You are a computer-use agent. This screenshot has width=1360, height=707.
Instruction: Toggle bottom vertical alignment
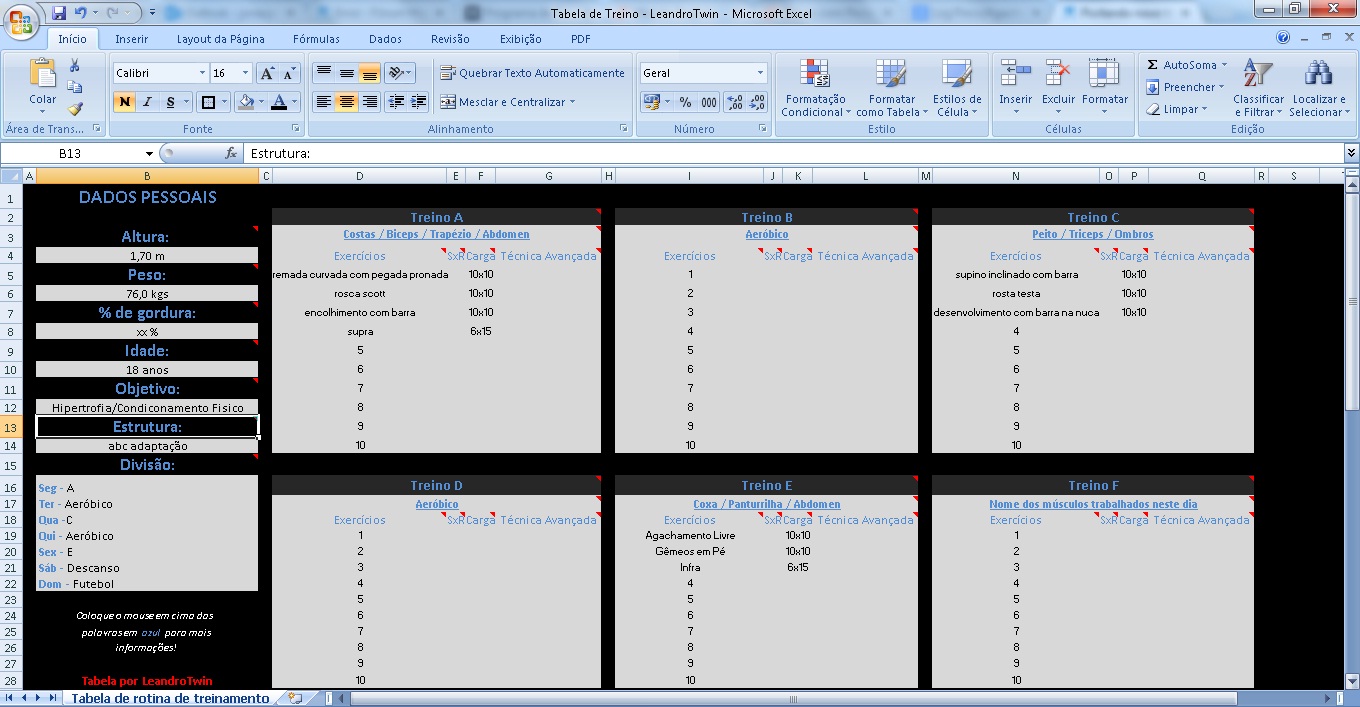point(369,73)
